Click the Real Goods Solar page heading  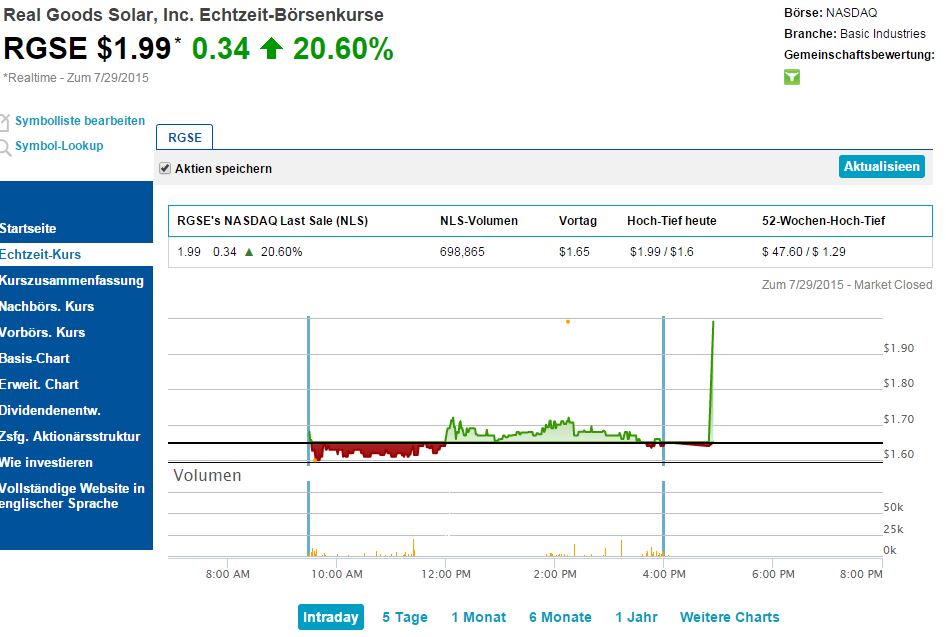coord(194,14)
